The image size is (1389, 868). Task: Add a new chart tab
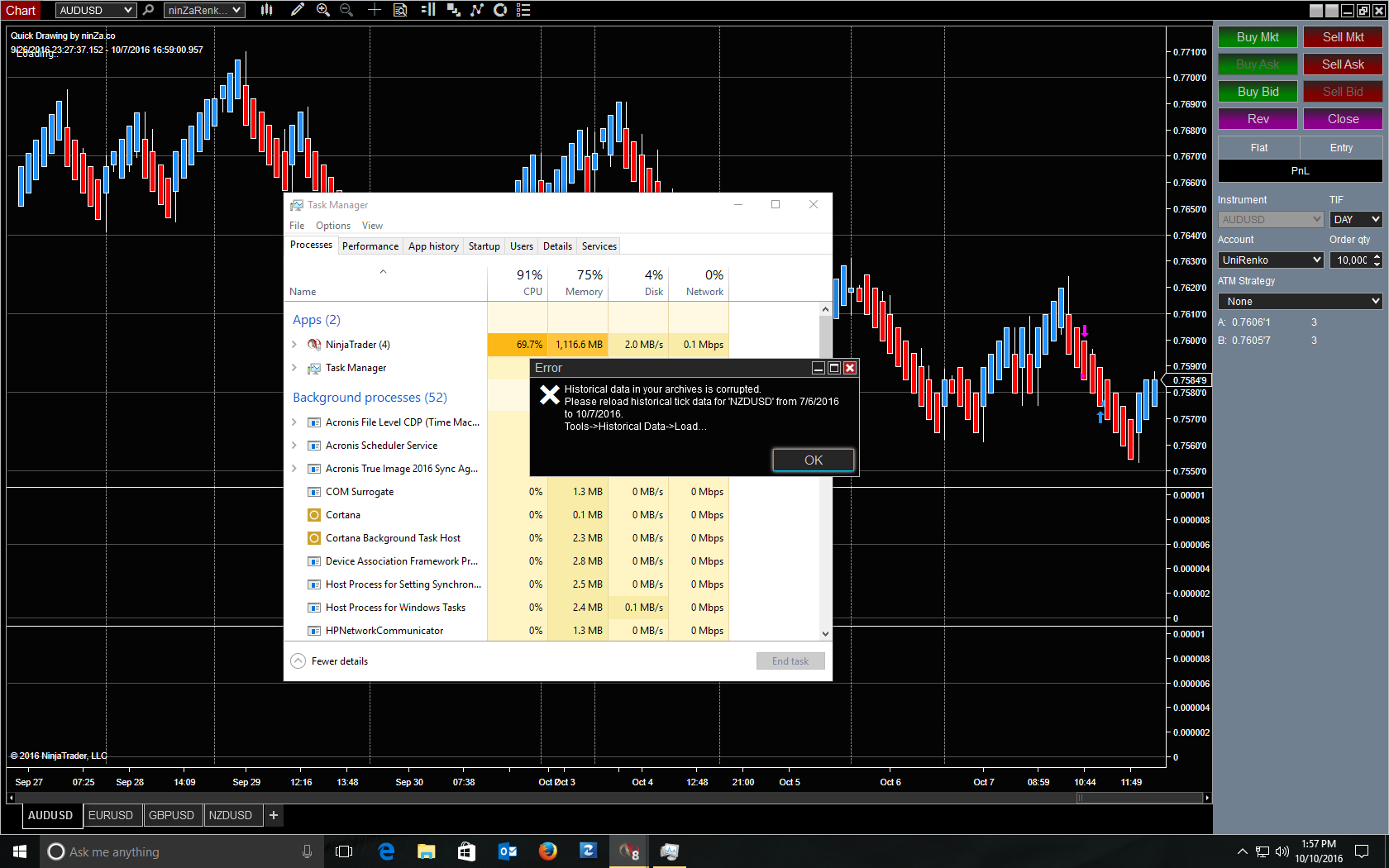[x=274, y=815]
